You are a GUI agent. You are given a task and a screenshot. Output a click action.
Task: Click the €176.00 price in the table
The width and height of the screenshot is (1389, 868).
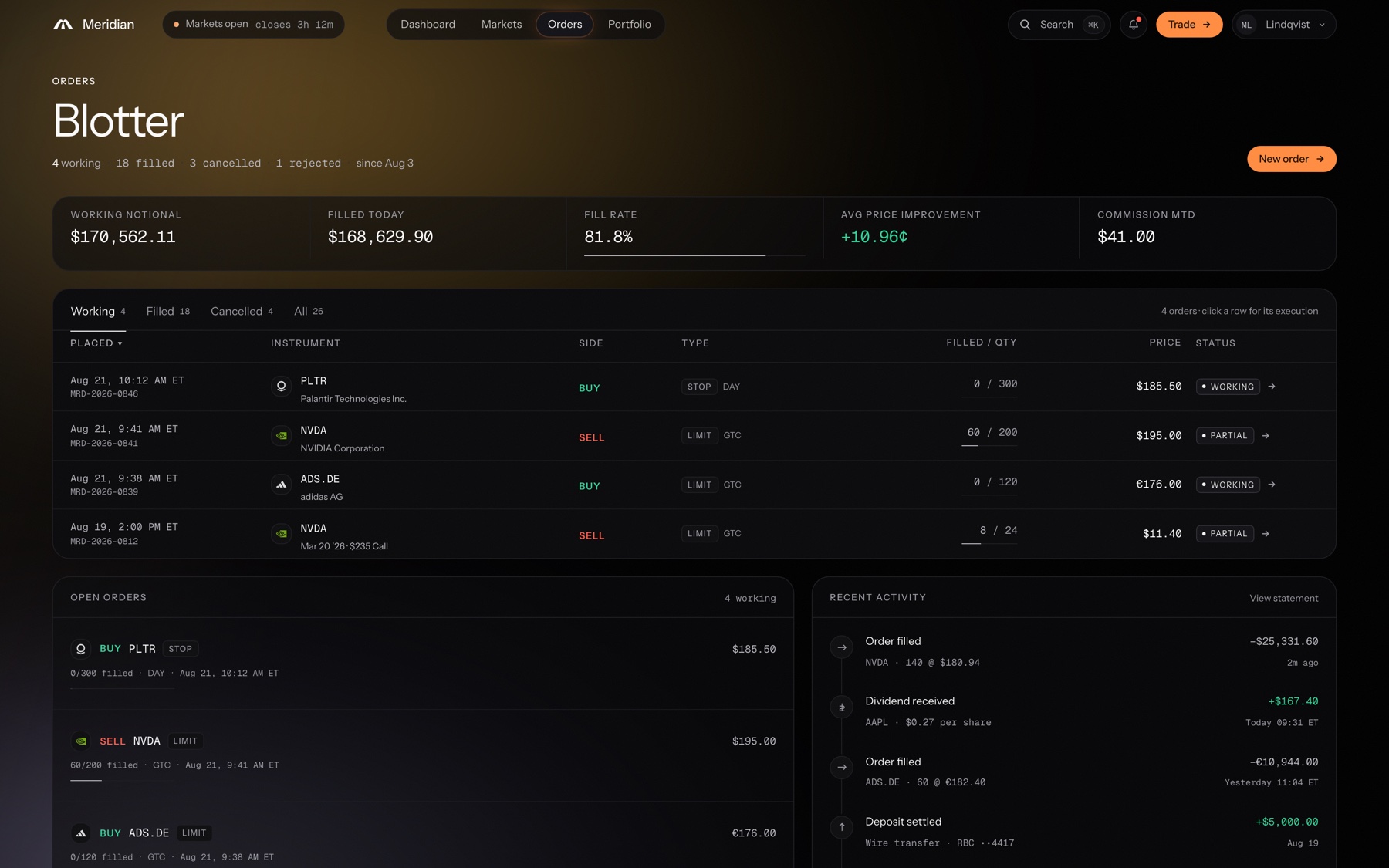[x=1158, y=485]
